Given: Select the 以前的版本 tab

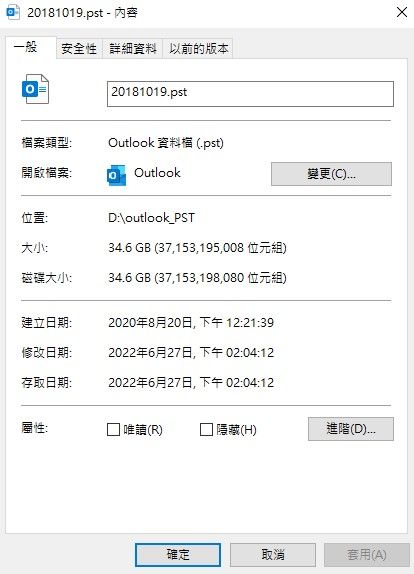Looking at the screenshot, I should (198, 48).
